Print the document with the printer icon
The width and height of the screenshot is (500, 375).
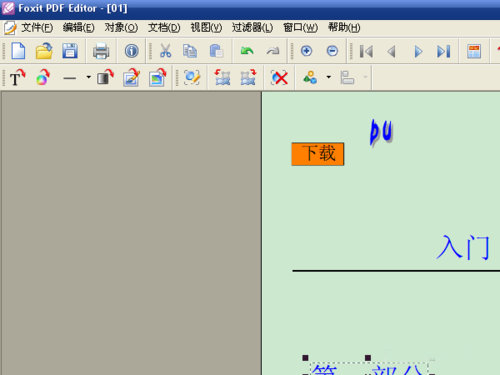point(101,51)
